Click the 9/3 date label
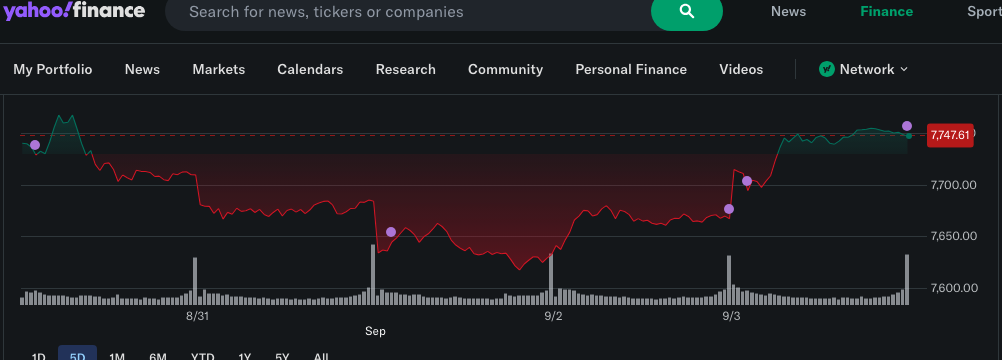 click(x=731, y=316)
